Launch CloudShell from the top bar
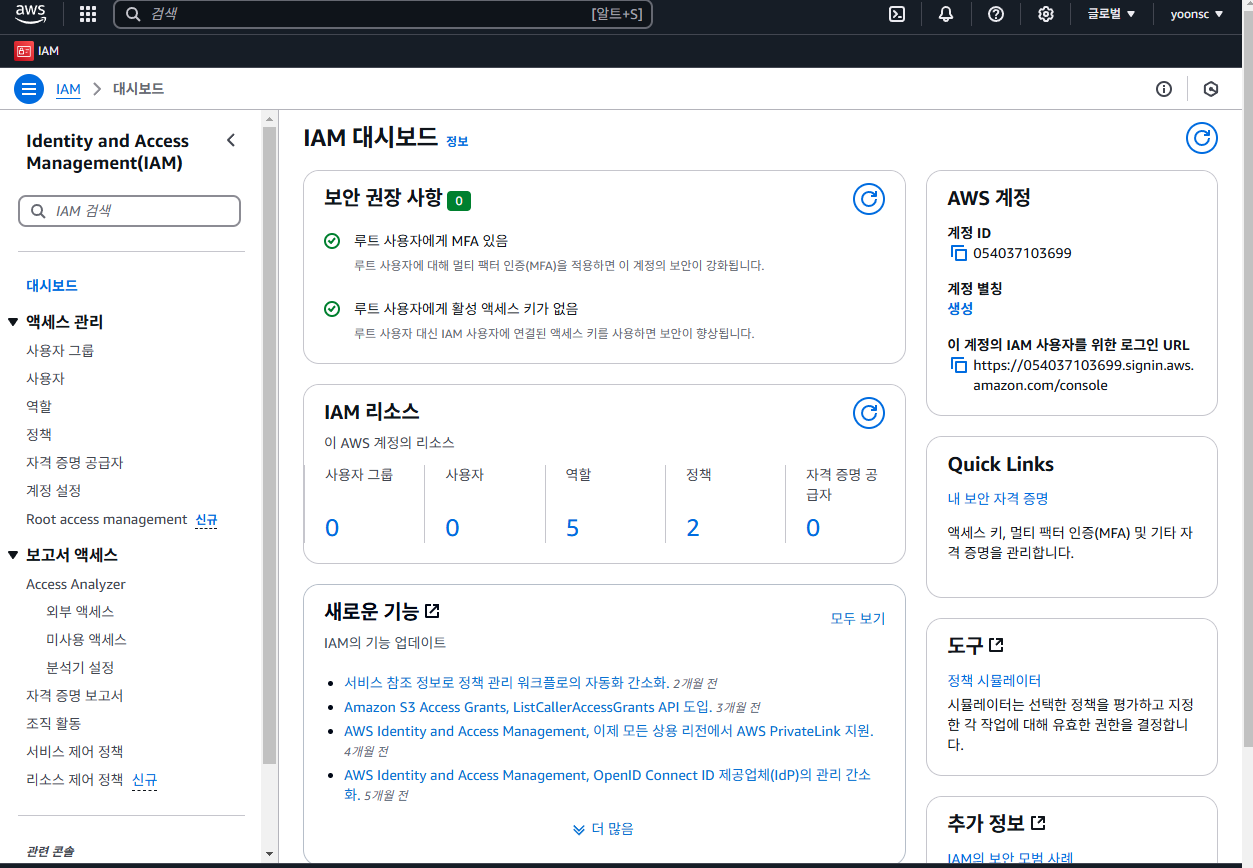This screenshot has height=868, width=1253. [x=898, y=14]
